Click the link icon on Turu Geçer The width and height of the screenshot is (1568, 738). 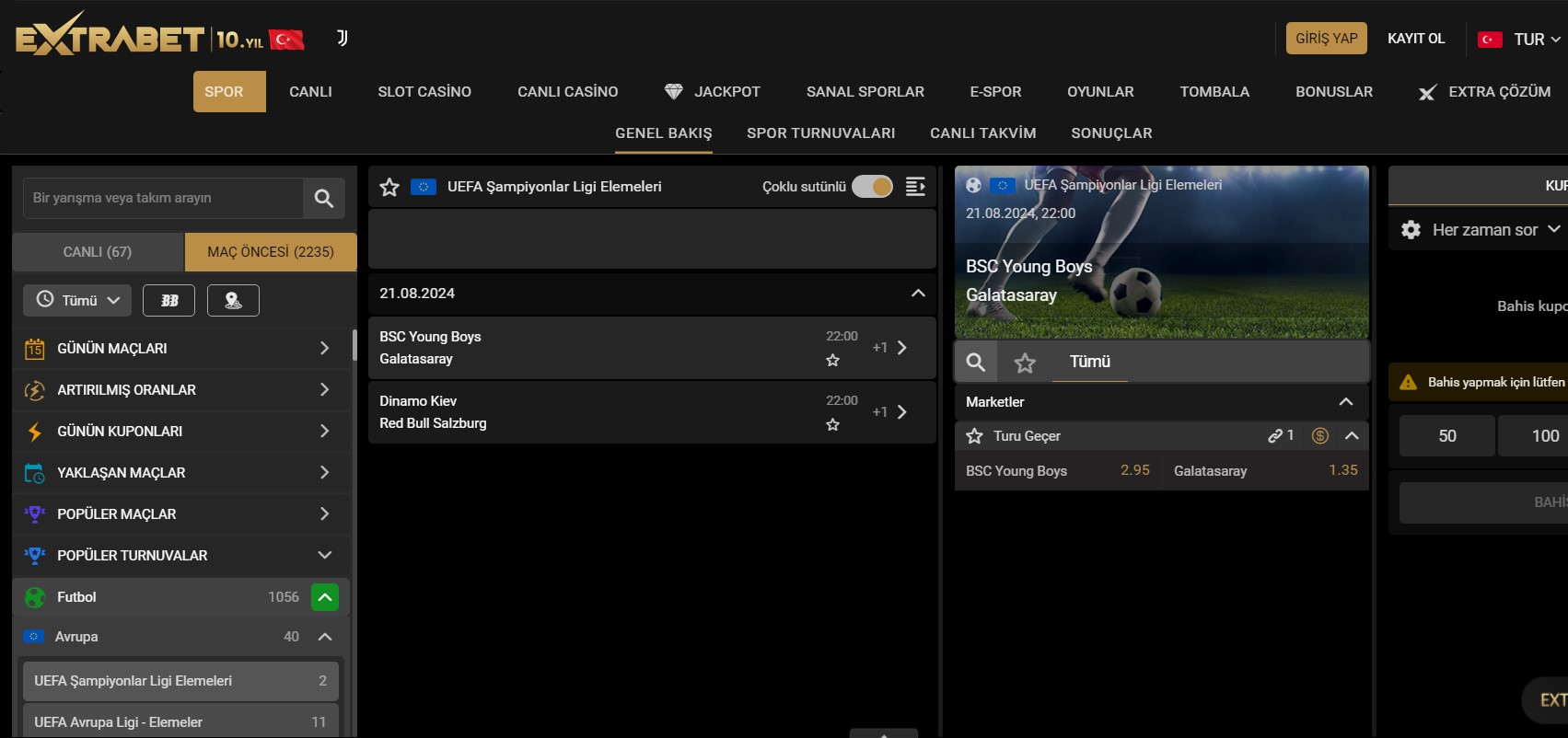1275,436
